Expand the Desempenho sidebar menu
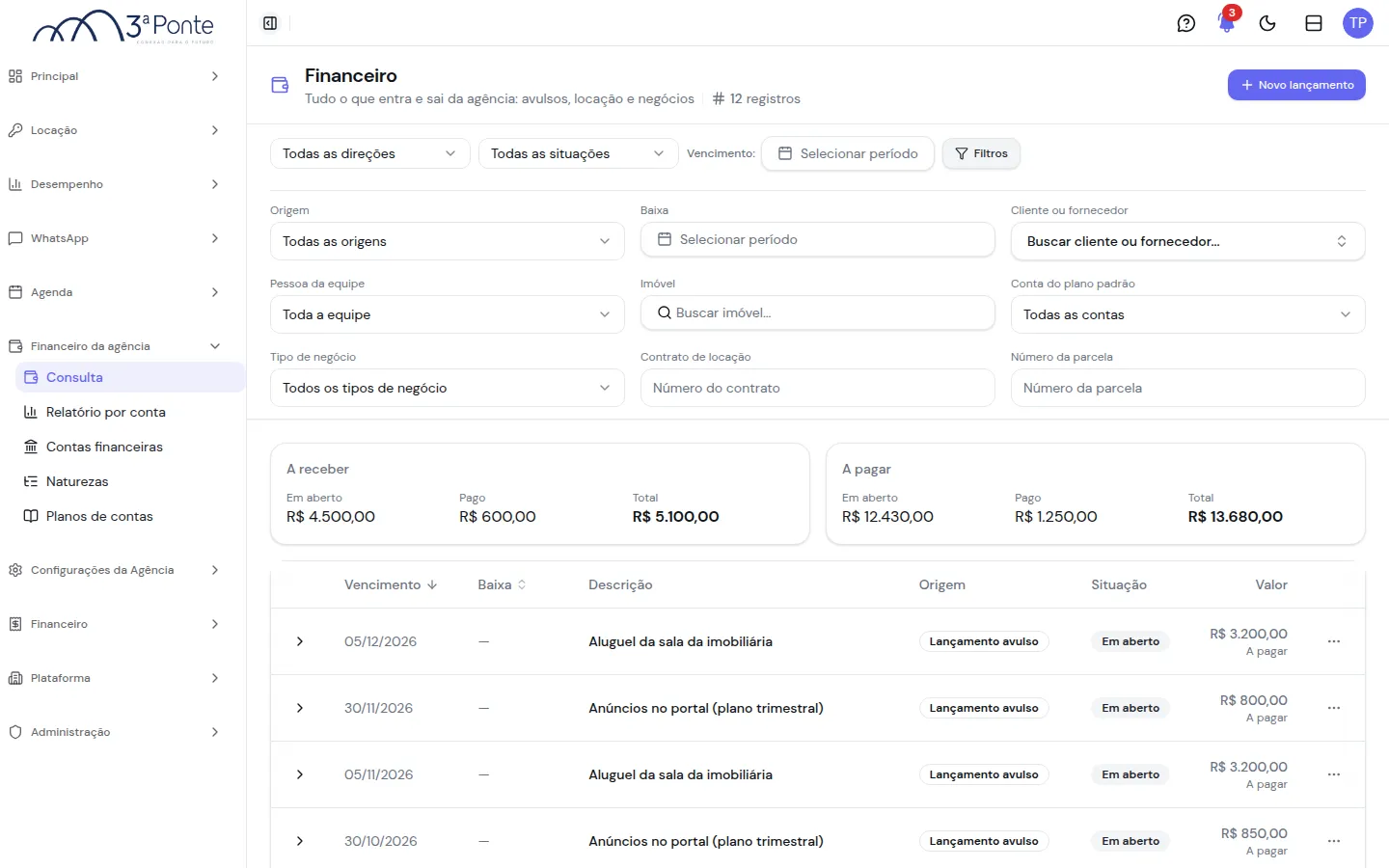The width and height of the screenshot is (1389, 868). point(115,184)
